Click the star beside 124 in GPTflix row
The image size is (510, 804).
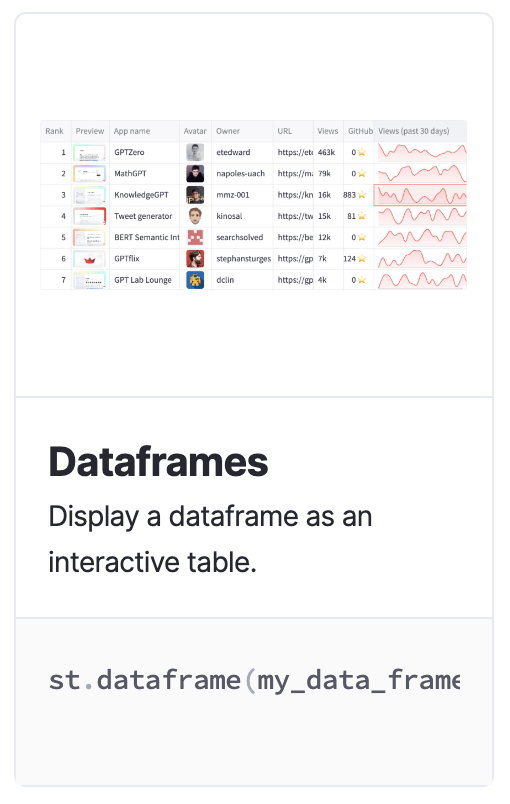362,258
